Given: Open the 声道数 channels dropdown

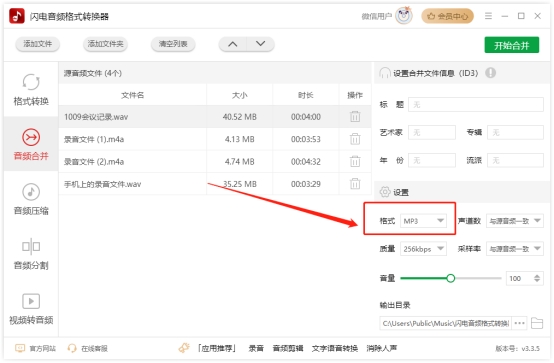Looking at the screenshot, I should click(515, 221).
